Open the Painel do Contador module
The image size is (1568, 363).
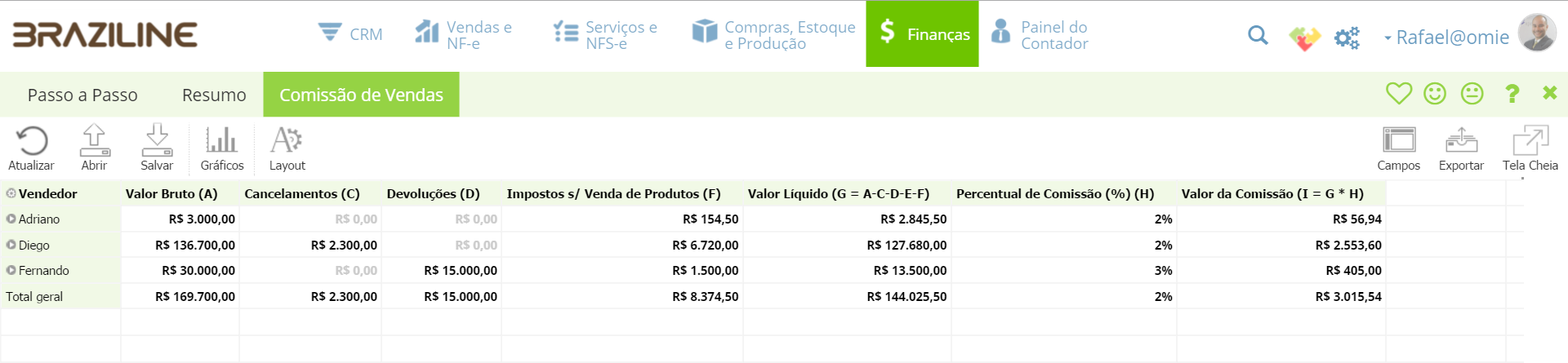pyautogui.click(x=1040, y=35)
